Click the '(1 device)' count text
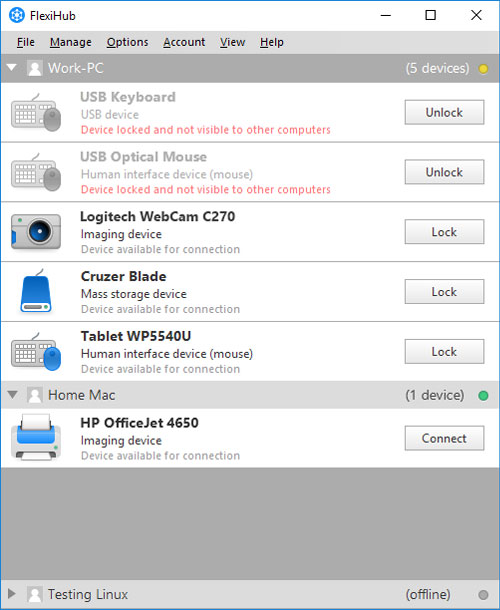Screen dimensions: 500x610 [x=435, y=395]
